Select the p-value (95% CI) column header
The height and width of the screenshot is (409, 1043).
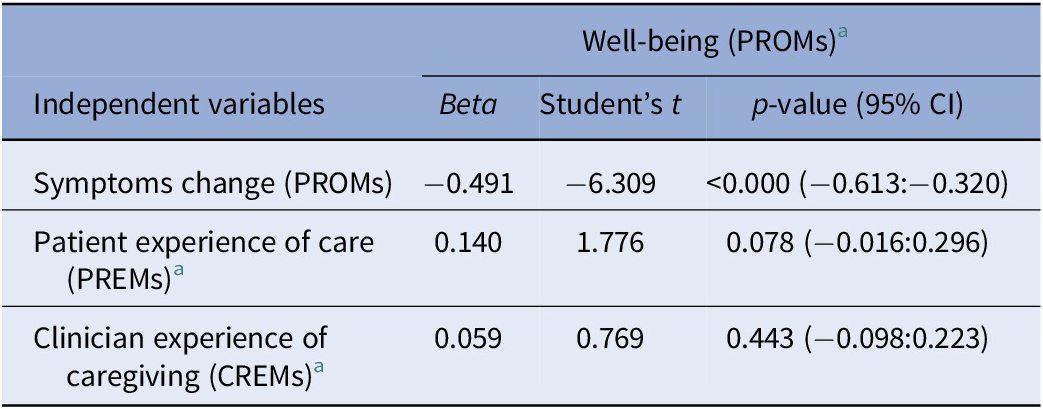coord(857,104)
